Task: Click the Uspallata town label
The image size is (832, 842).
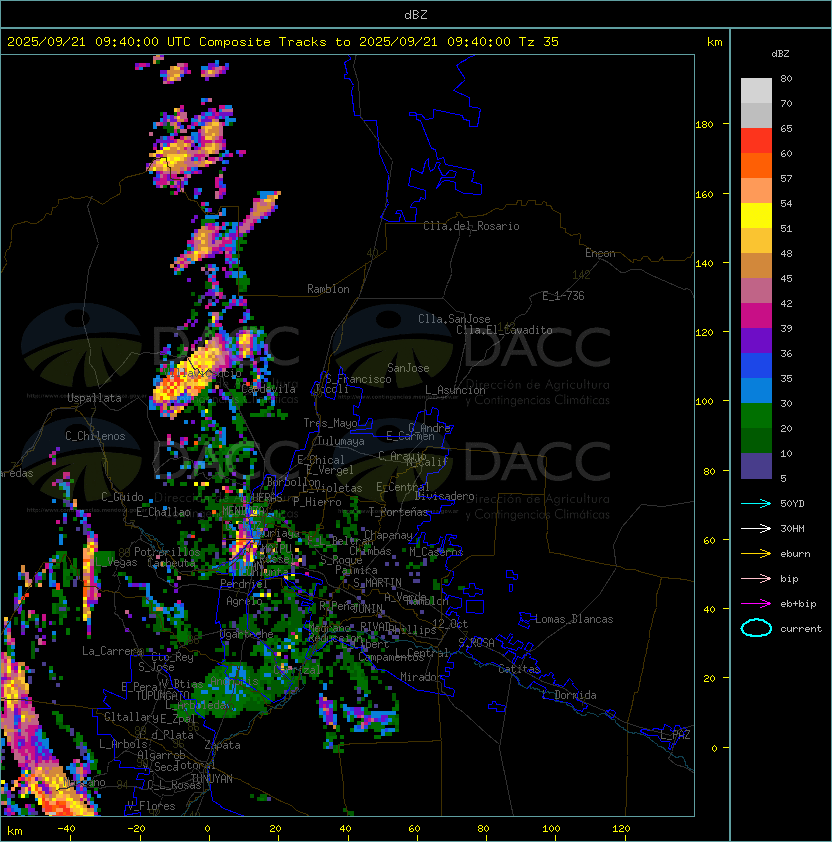Action: click(94, 398)
